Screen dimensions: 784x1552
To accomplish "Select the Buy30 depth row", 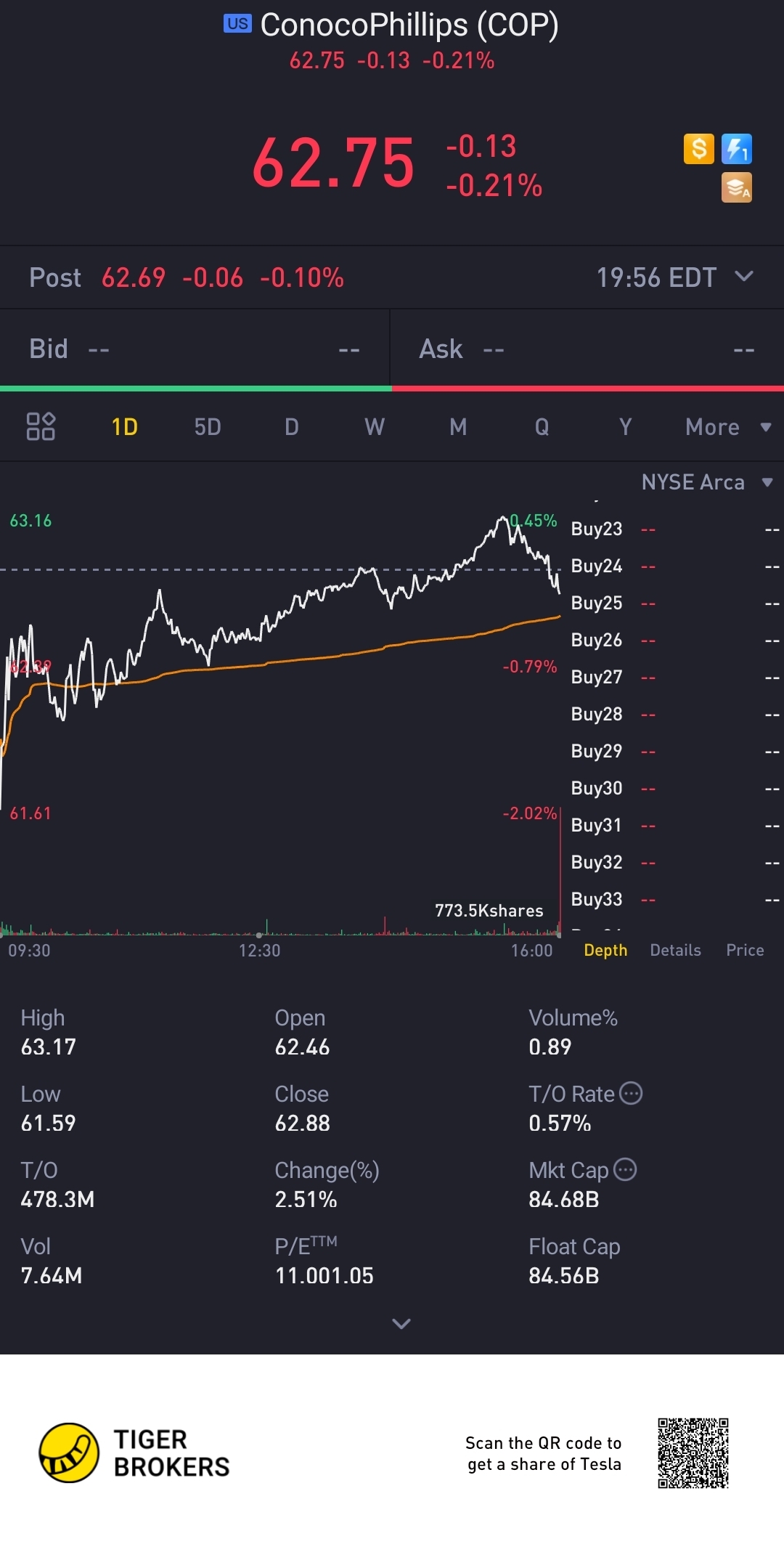I will tap(675, 788).
